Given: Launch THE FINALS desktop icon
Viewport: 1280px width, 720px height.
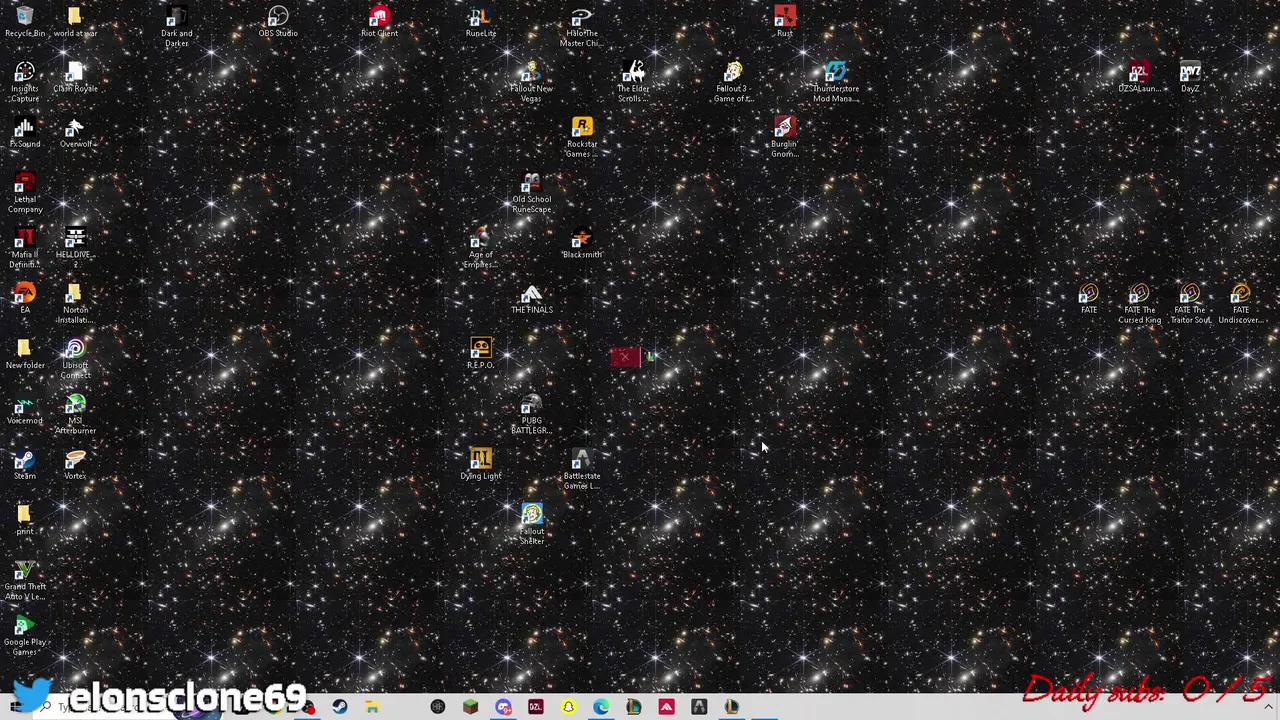Looking at the screenshot, I should [531, 298].
